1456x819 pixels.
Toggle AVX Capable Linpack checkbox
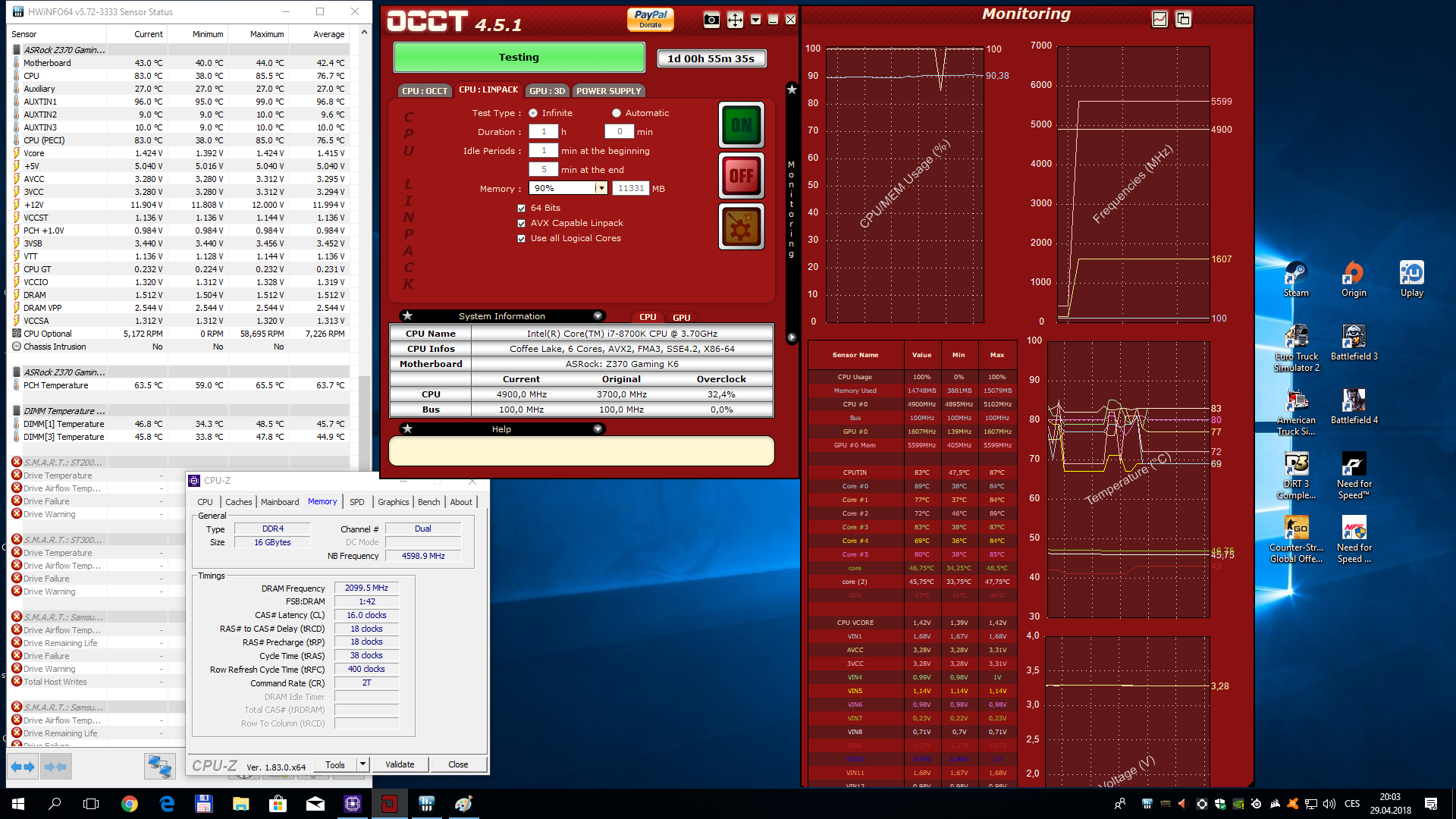point(521,223)
